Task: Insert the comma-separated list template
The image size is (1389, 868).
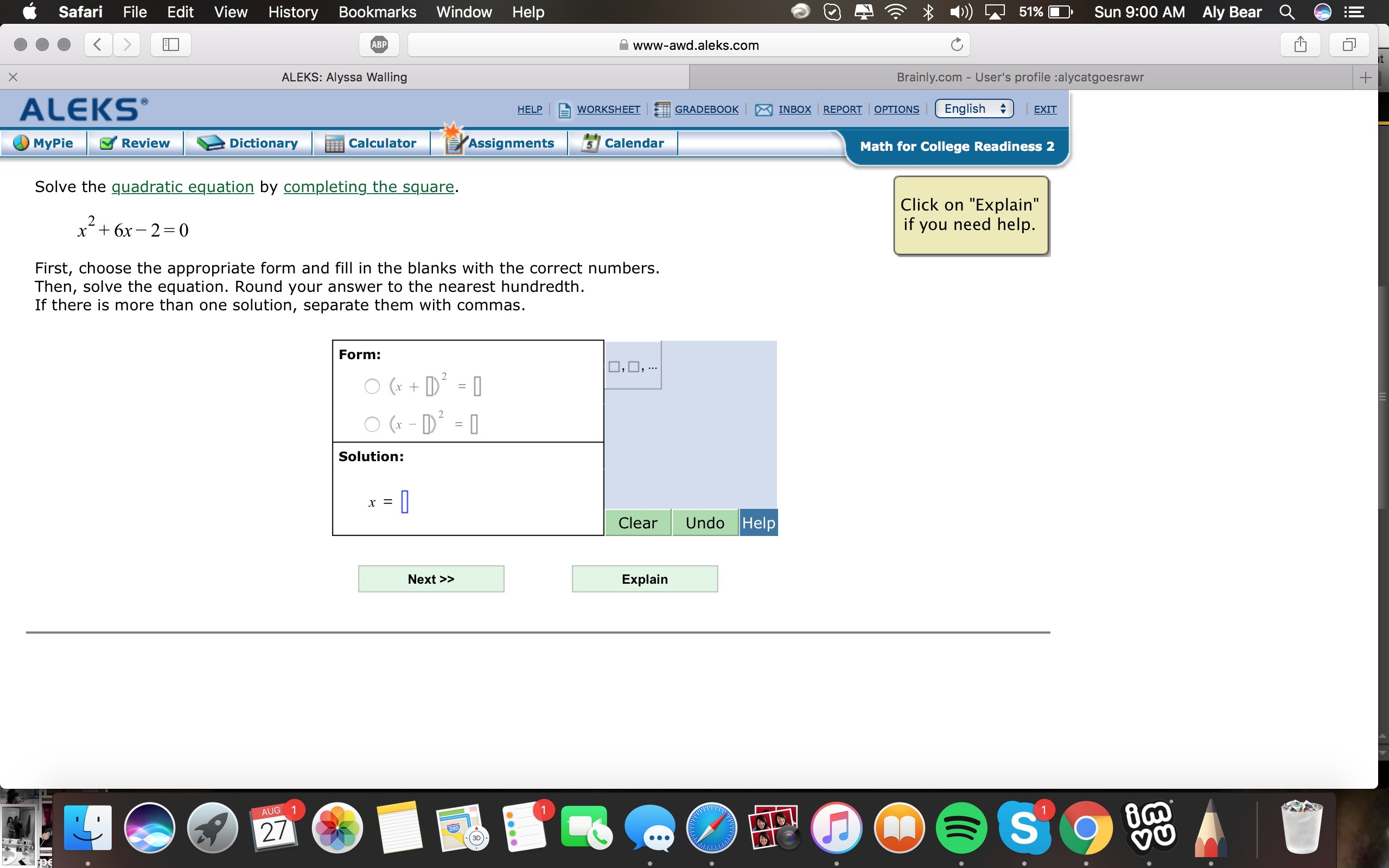Action: pos(633,366)
